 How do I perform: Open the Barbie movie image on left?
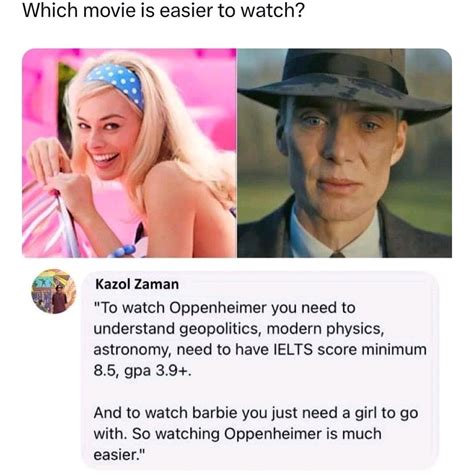coord(129,153)
